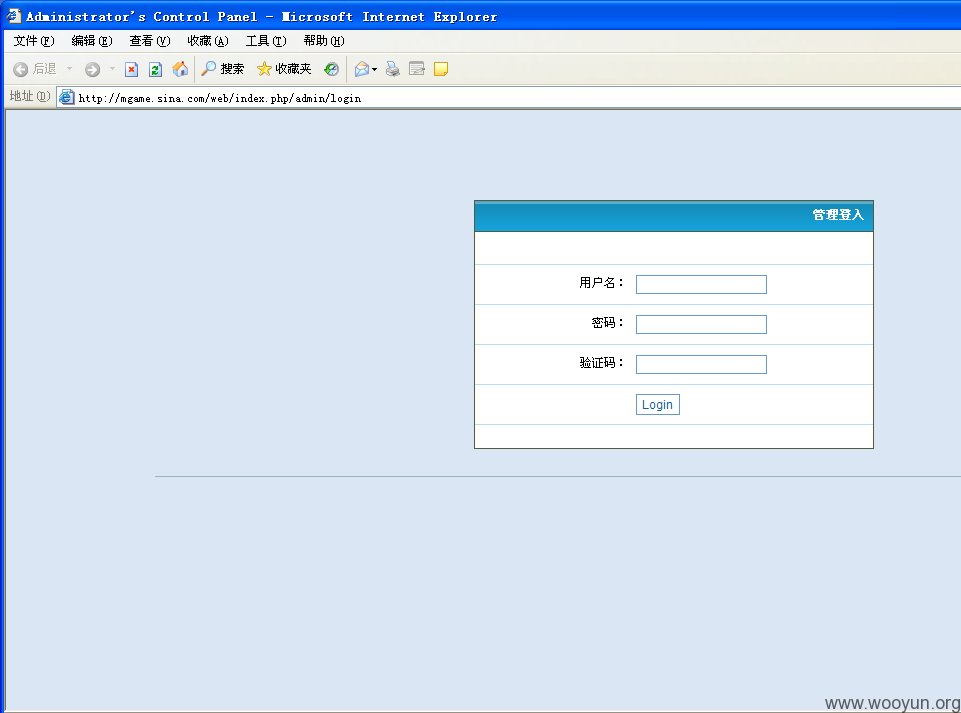Refresh the page using the green arrows icon

point(156,69)
